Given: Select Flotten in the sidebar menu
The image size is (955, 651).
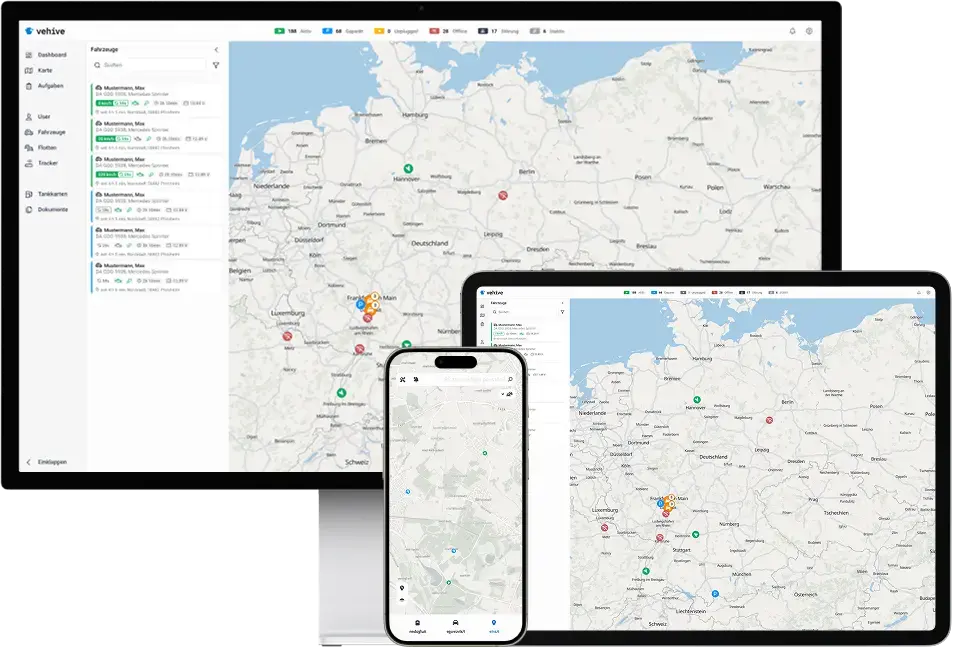Looking at the screenshot, I should point(50,146).
